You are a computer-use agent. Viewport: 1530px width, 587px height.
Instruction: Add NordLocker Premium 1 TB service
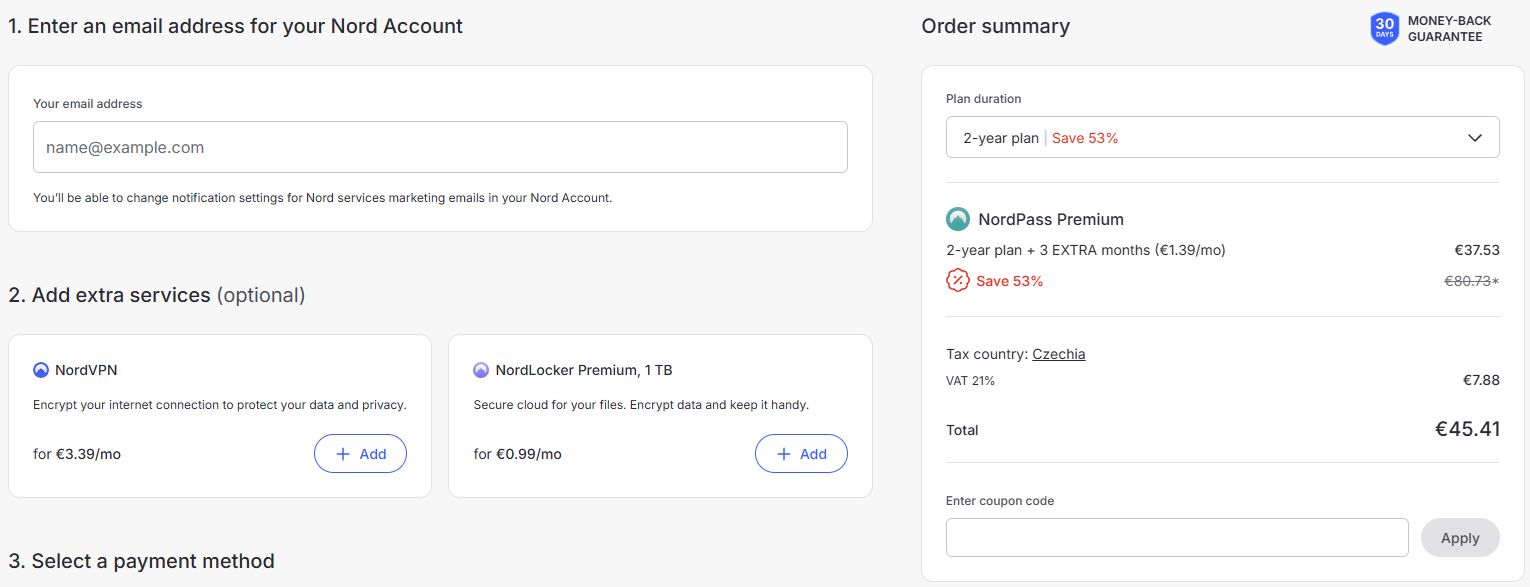[x=801, y=454]
